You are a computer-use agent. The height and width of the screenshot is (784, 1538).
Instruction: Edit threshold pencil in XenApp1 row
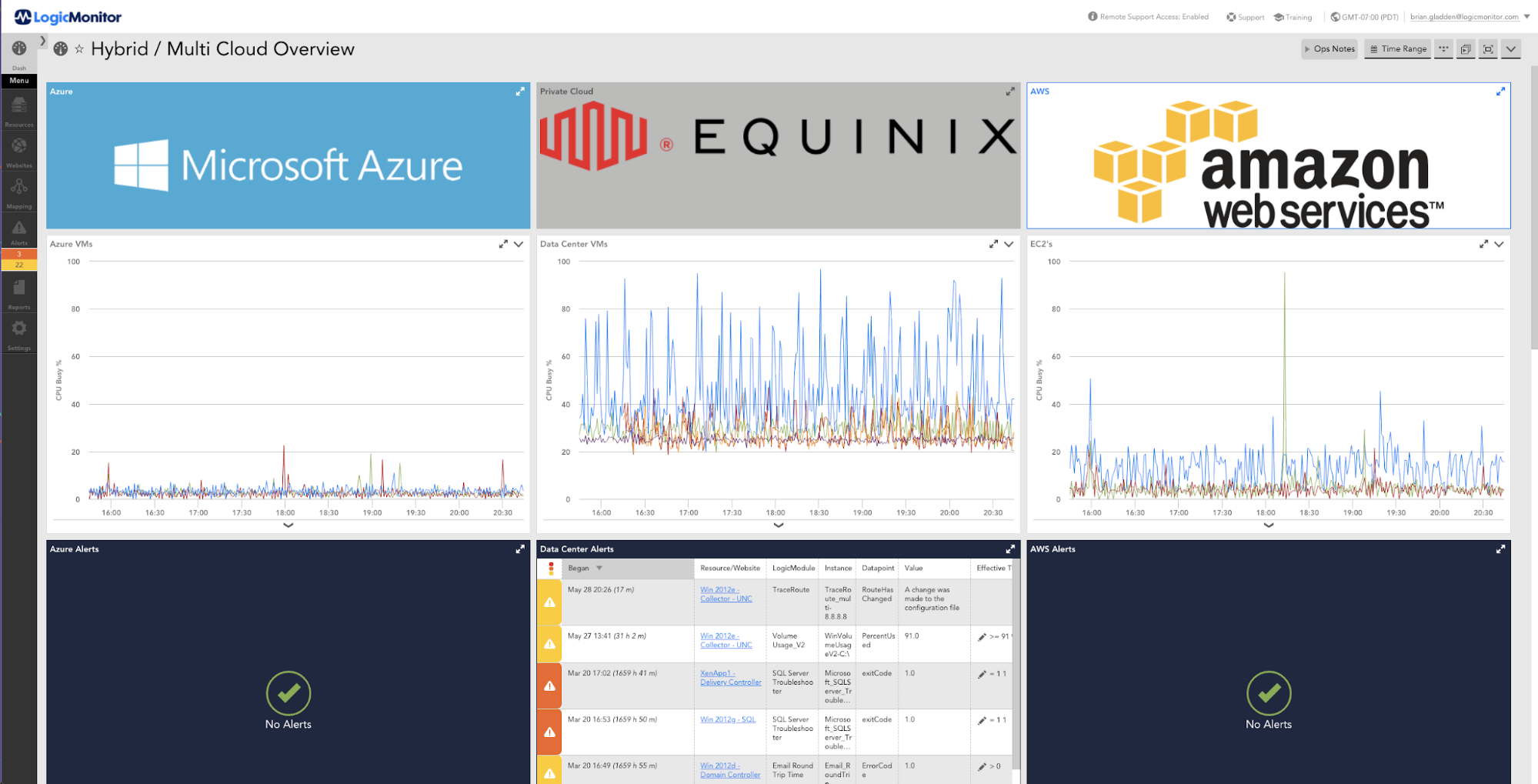pos(982,674)
